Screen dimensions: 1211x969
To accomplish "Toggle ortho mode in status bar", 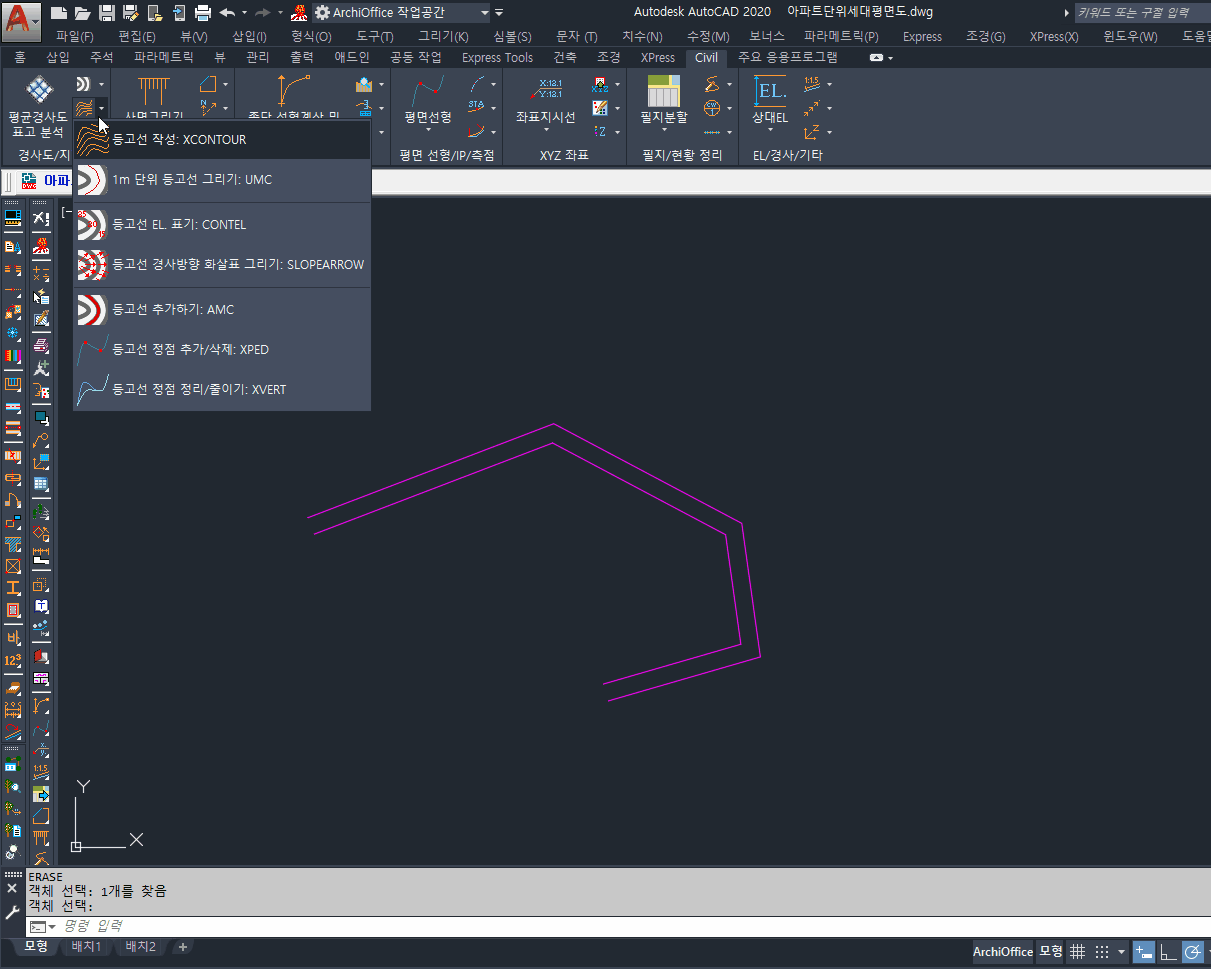I will [x=1167, y=951].
